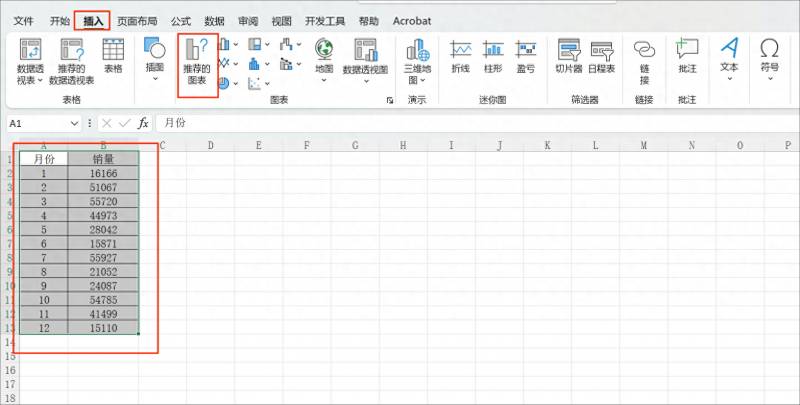Click the scatter chart icon
800x405 pixels.
[x=255, y=83]
